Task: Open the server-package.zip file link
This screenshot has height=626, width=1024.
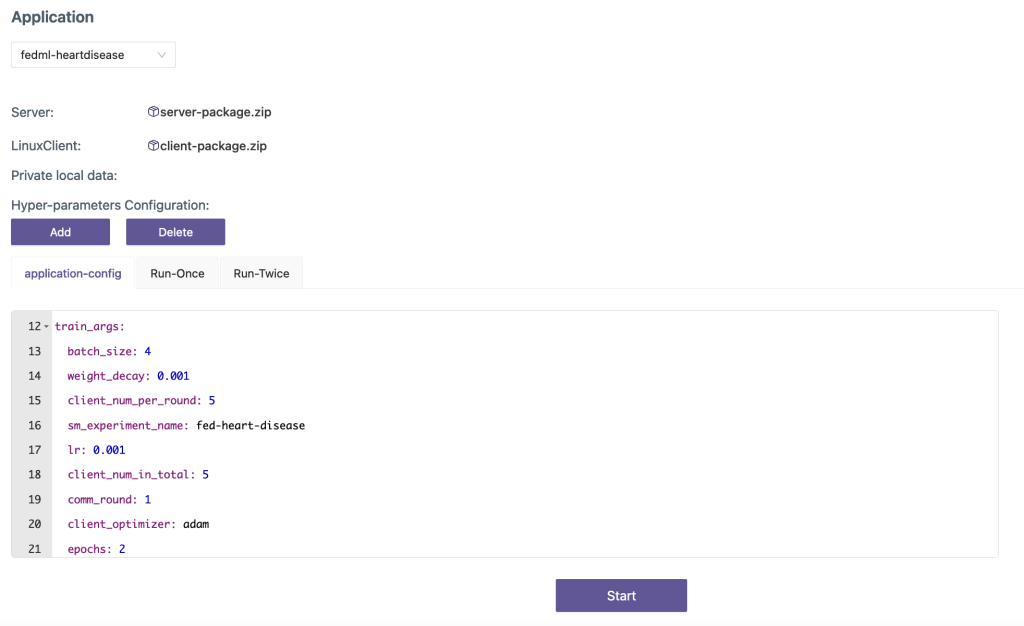Action: coord(216,112)
